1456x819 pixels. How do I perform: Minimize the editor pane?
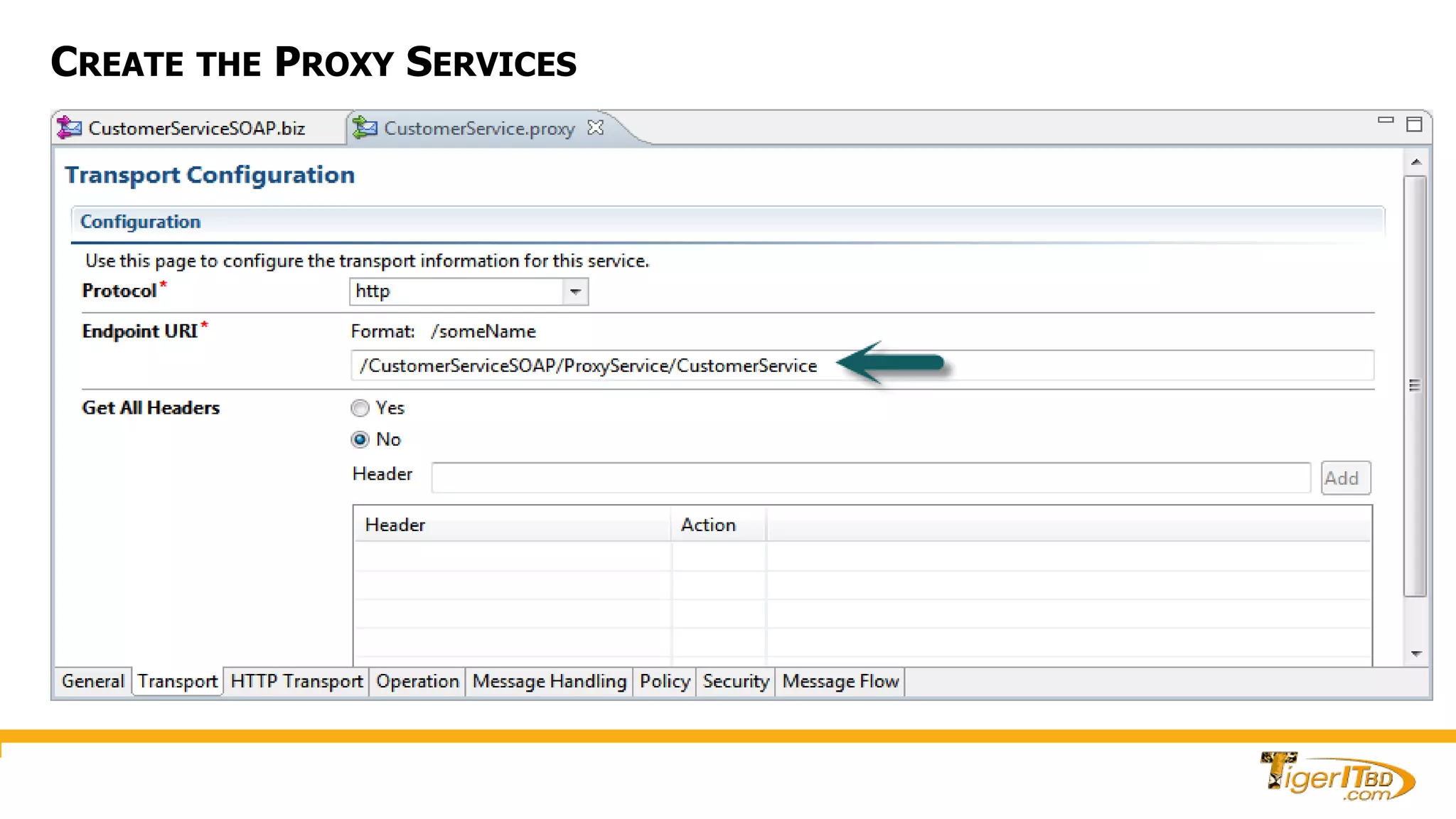[1386, 120]
